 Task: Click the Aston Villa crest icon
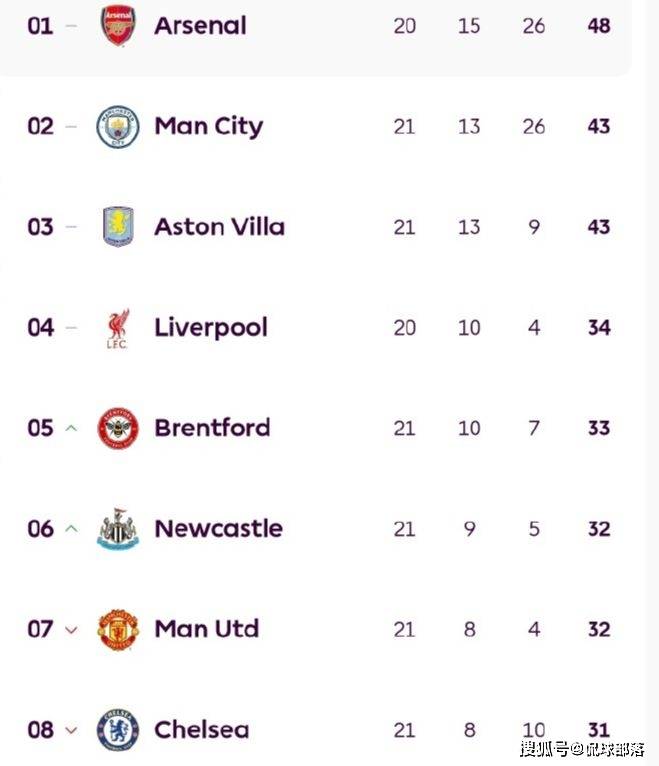tap(118, 227)
